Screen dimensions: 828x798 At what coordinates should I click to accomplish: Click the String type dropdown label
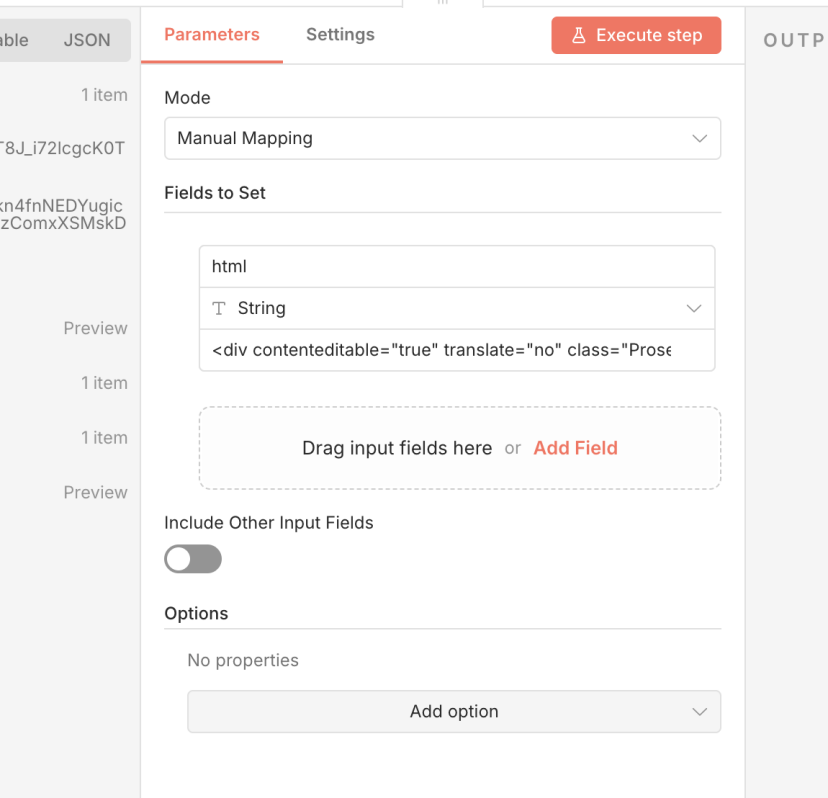tap(262, 309)
